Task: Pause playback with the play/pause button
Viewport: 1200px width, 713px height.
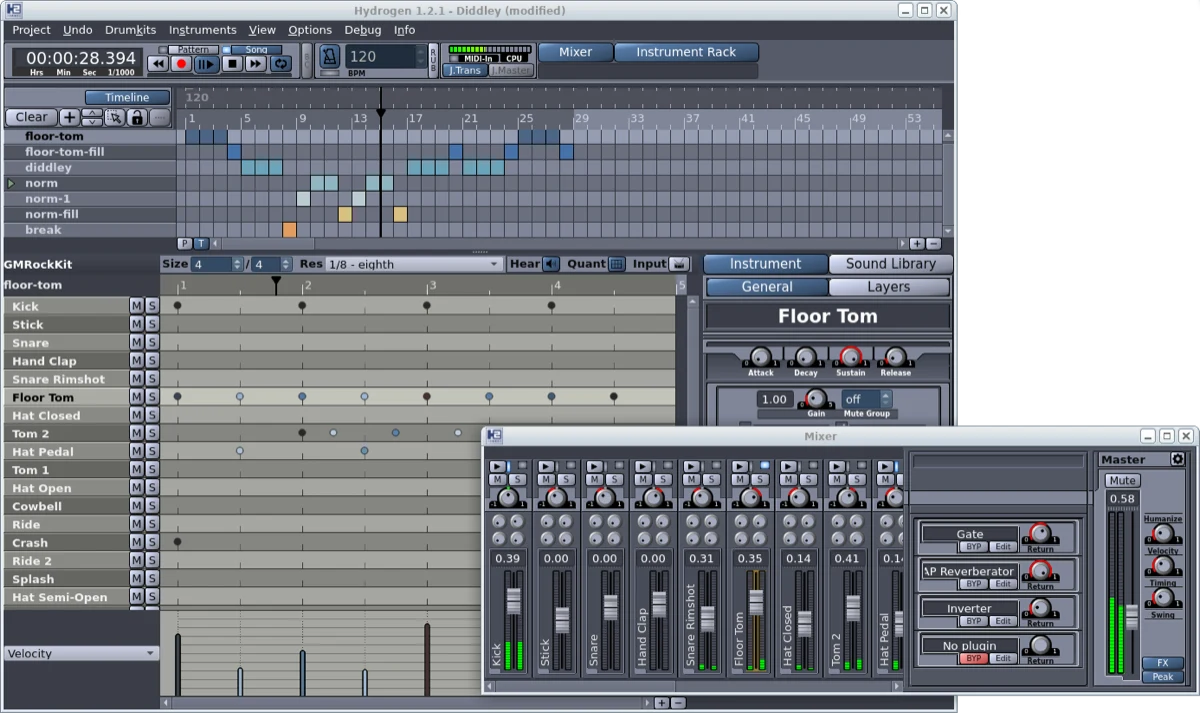Action: point(206,64)
